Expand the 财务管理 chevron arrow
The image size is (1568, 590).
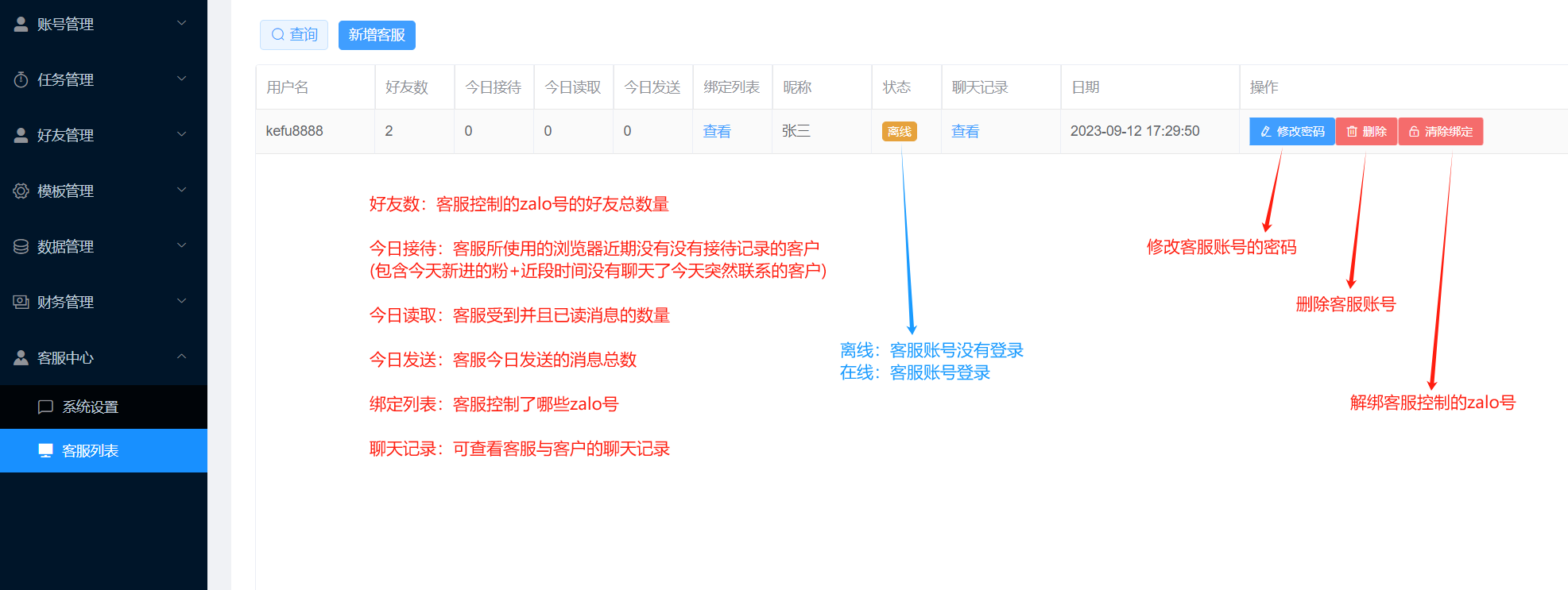181,302
